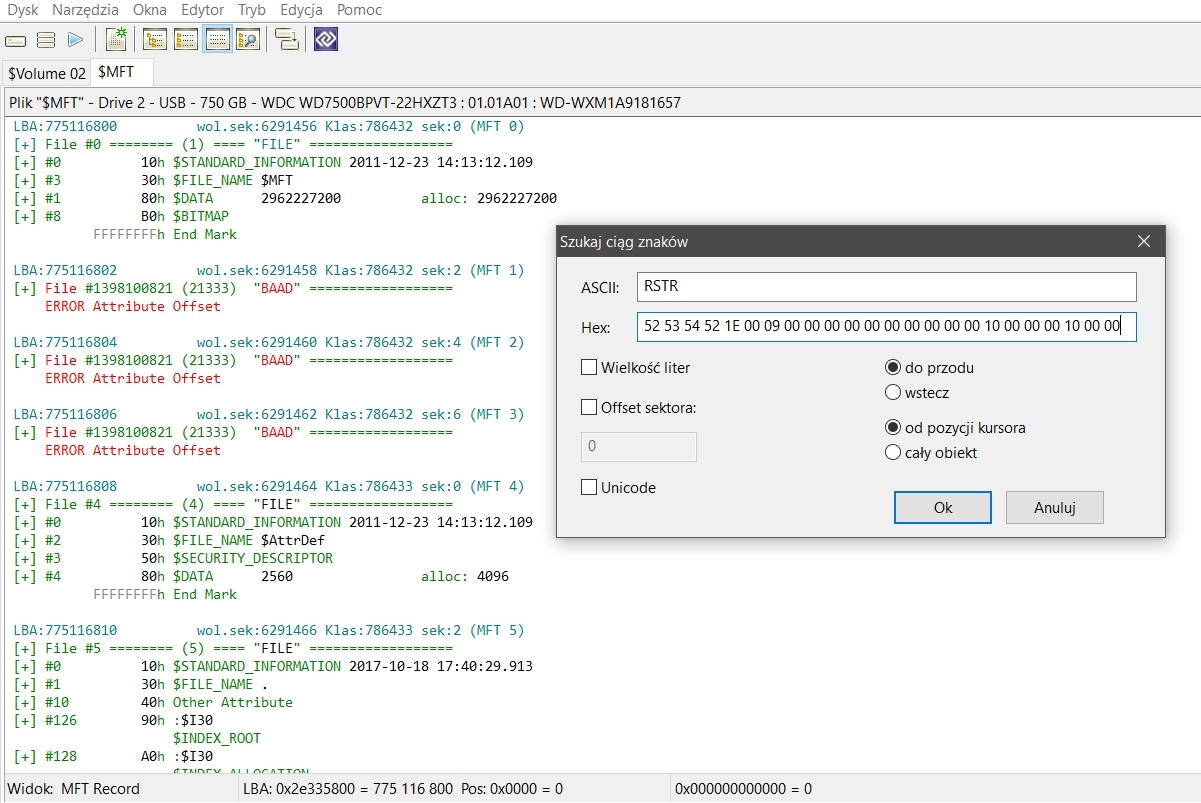The width and height of the screenshot is (1201, 803).
Task: Expand File #4 record header
Action: [x=26, y=504]
